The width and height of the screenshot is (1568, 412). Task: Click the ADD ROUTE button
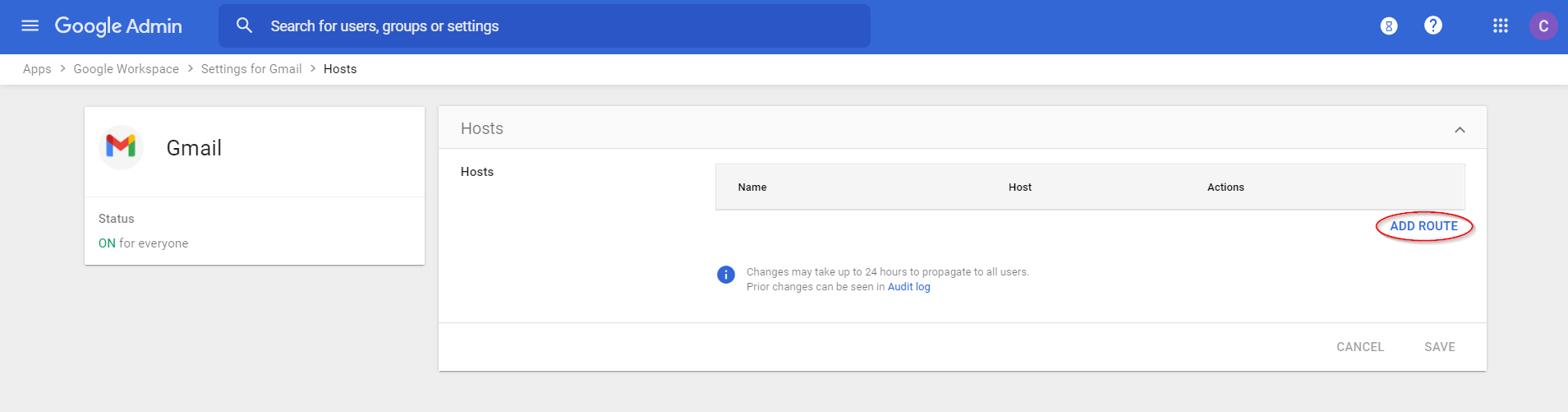pyautogui.click(x=1423, y=226)
